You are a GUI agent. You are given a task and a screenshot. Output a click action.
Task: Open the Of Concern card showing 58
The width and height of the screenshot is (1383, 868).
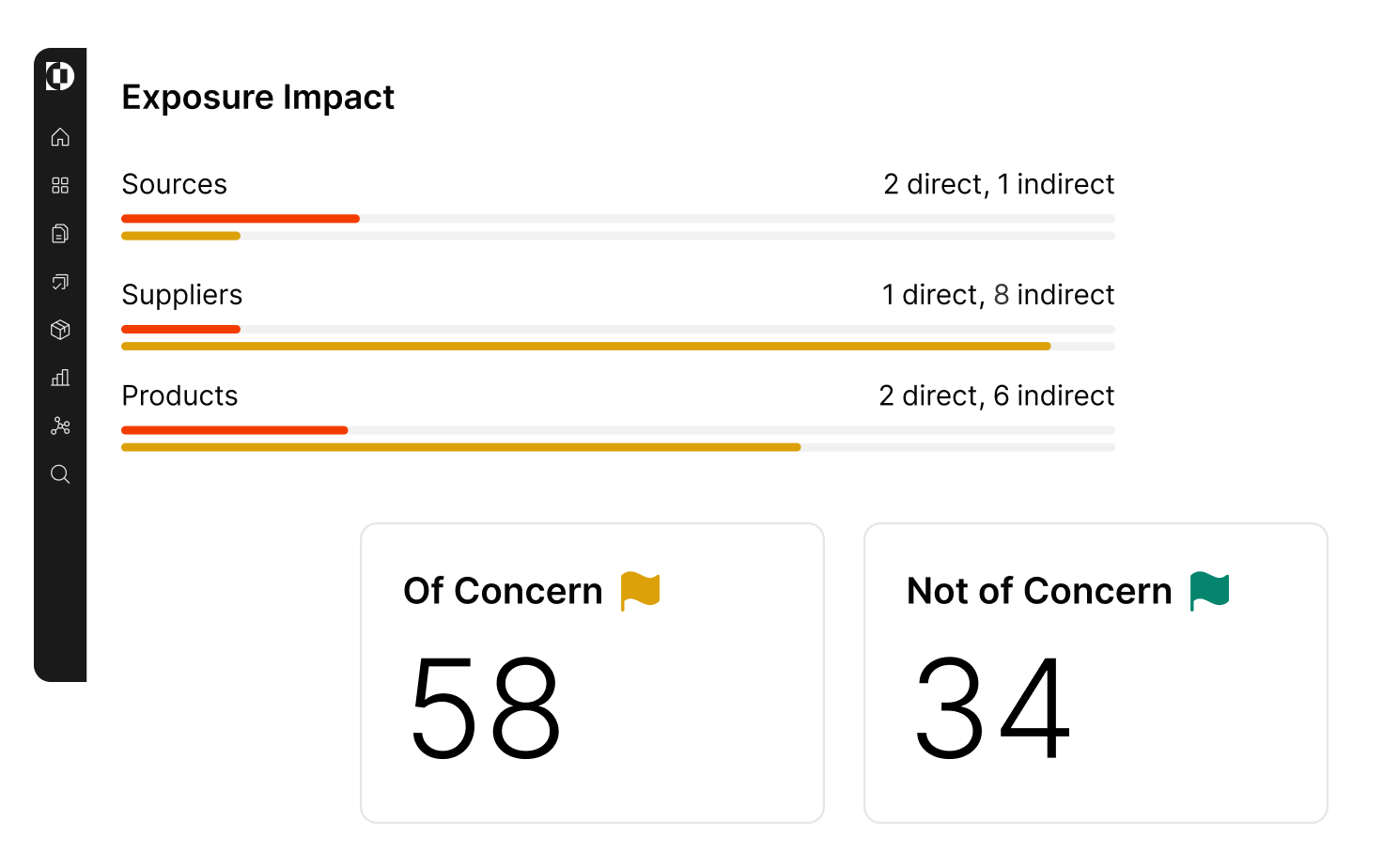coord(592,672)
